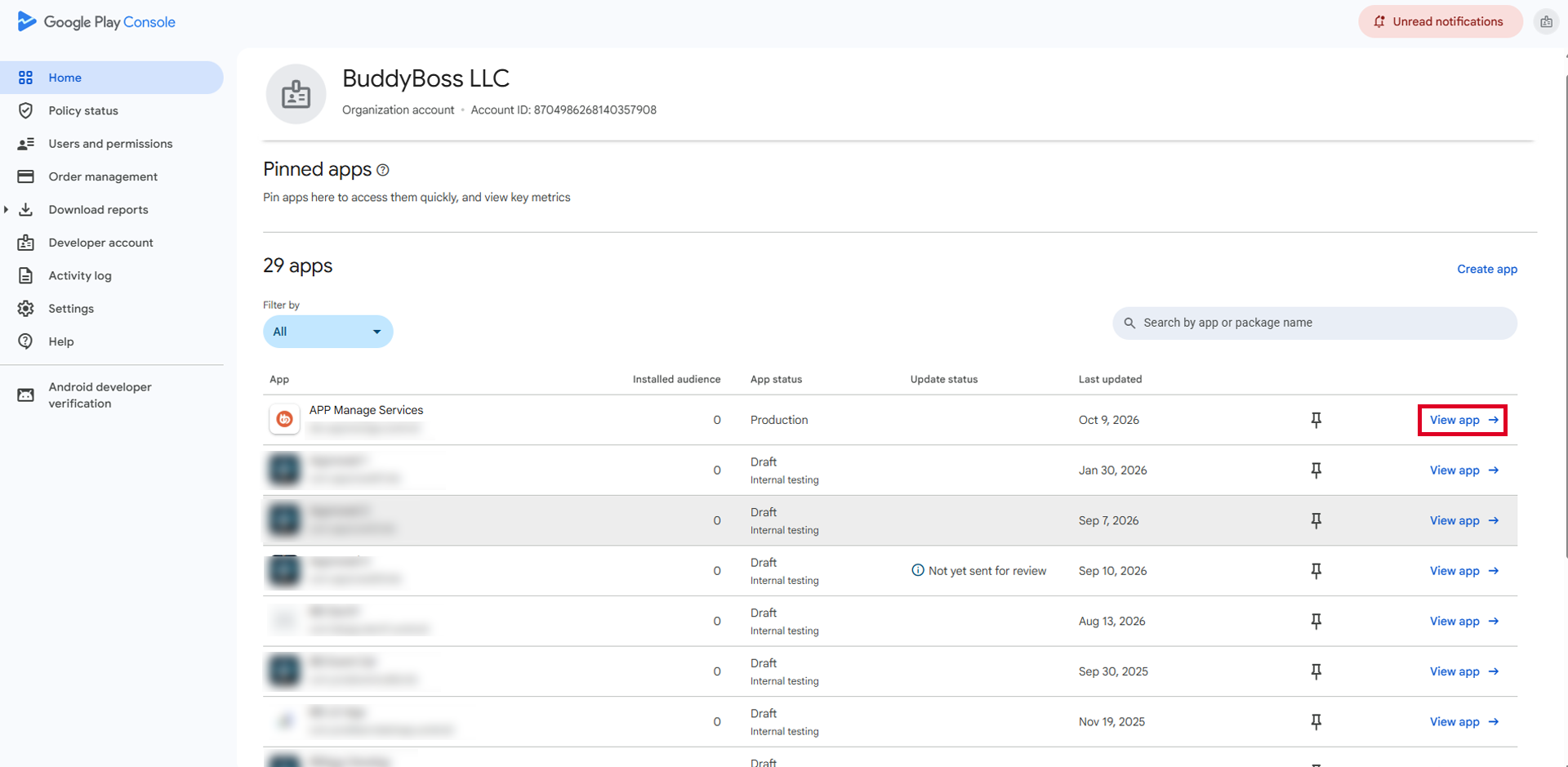The width and height of the screenshot is (1568, 767).
Task: View app for APP Manage Services
Action: pos(1463,420)
